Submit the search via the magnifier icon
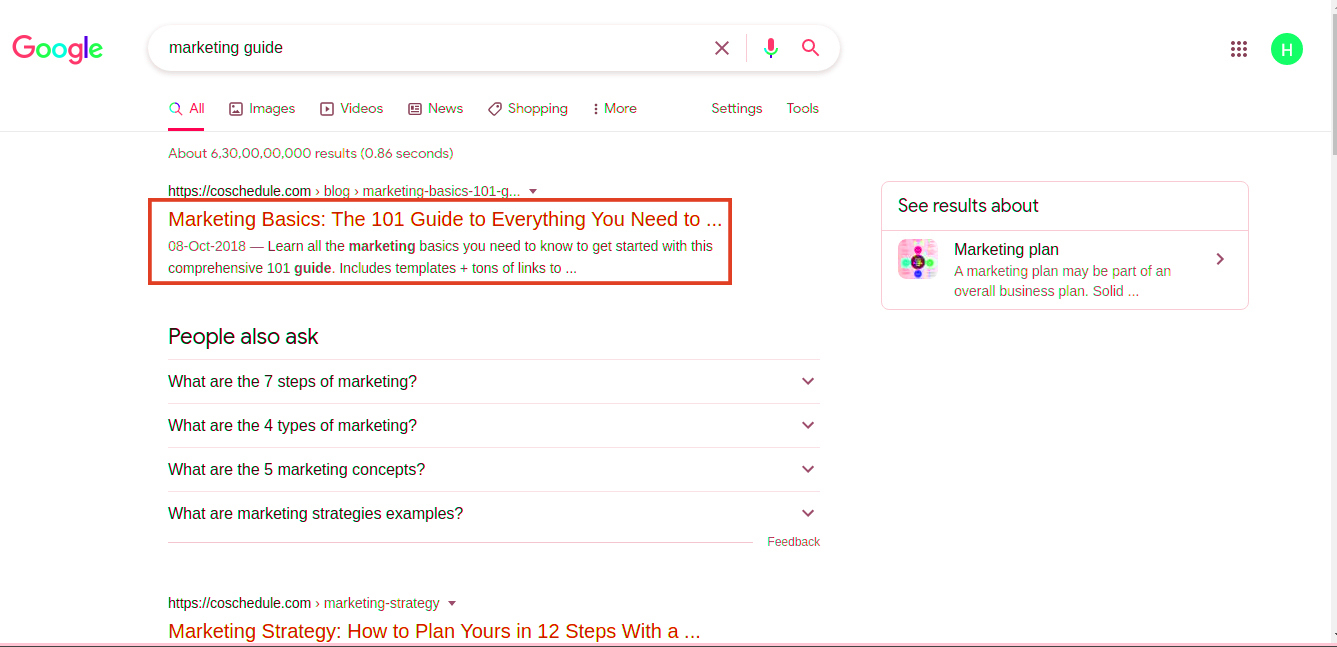 [x=810, y=47]
